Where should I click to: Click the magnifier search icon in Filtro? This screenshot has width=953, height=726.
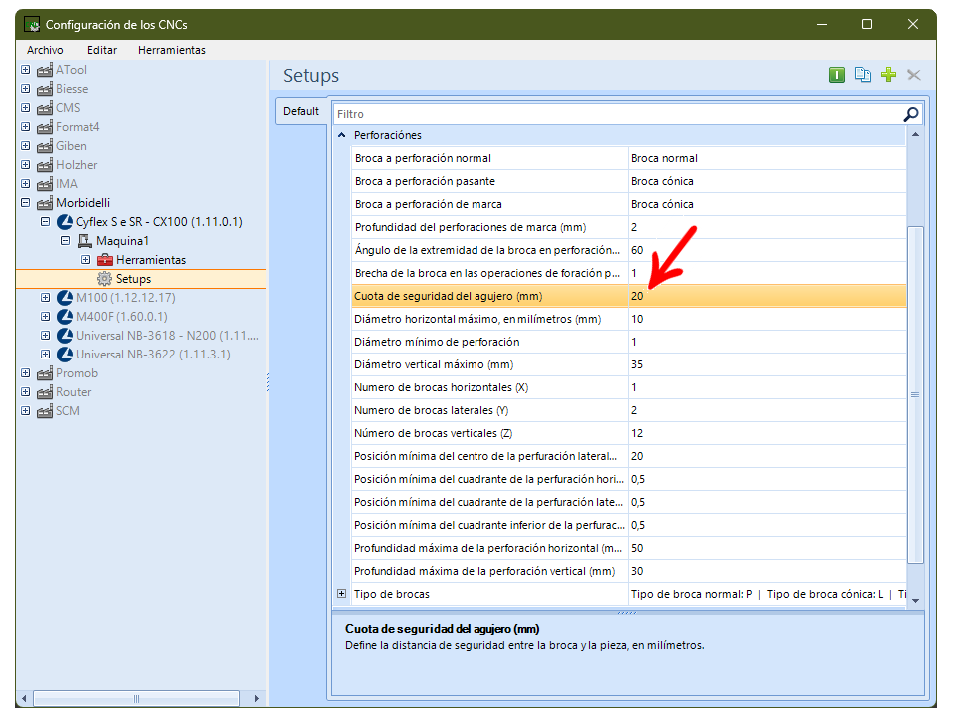tap(910, 114)
